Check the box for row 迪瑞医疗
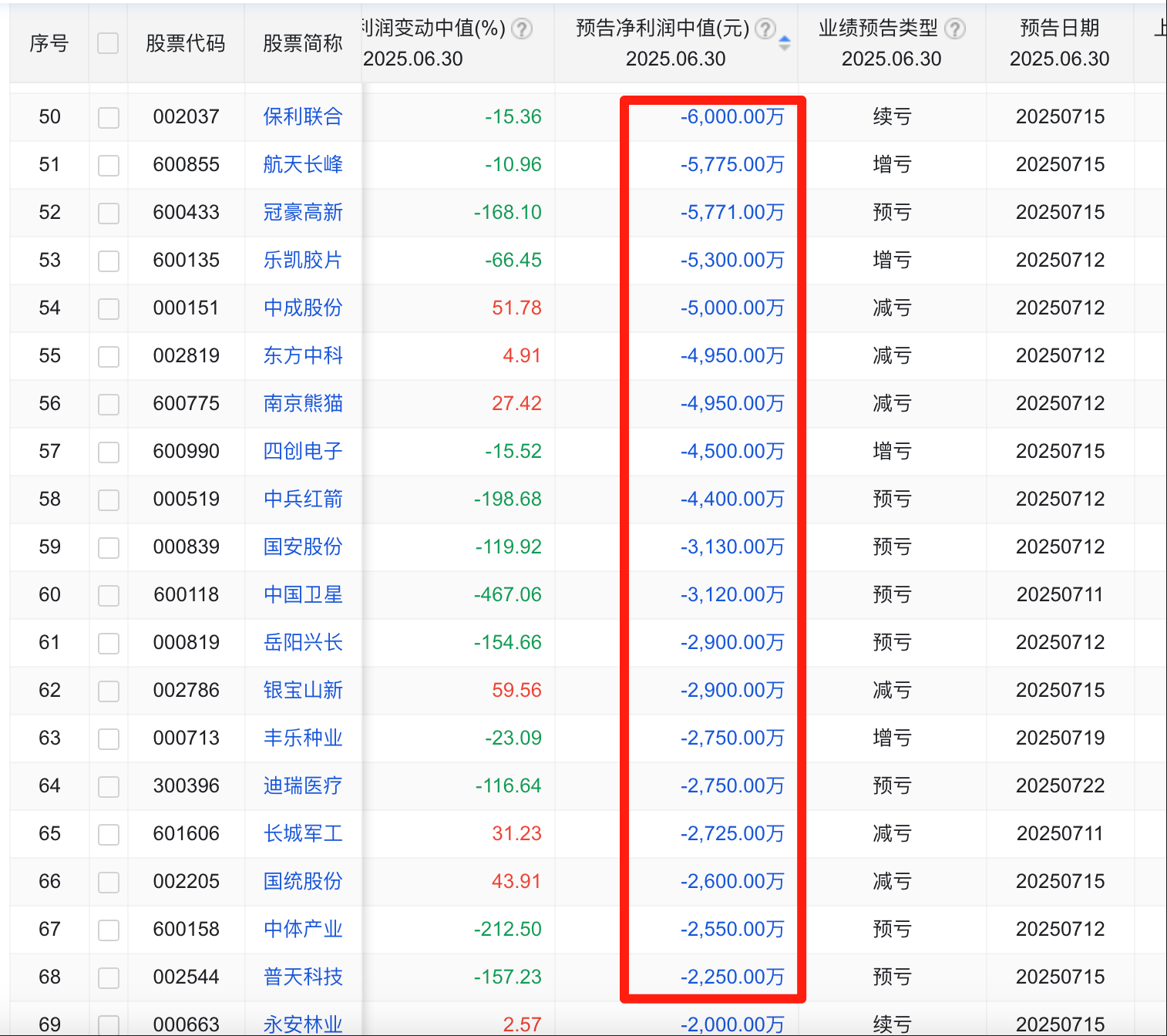This screenshot has width=1167, height=1036. [x=109, y=786]
